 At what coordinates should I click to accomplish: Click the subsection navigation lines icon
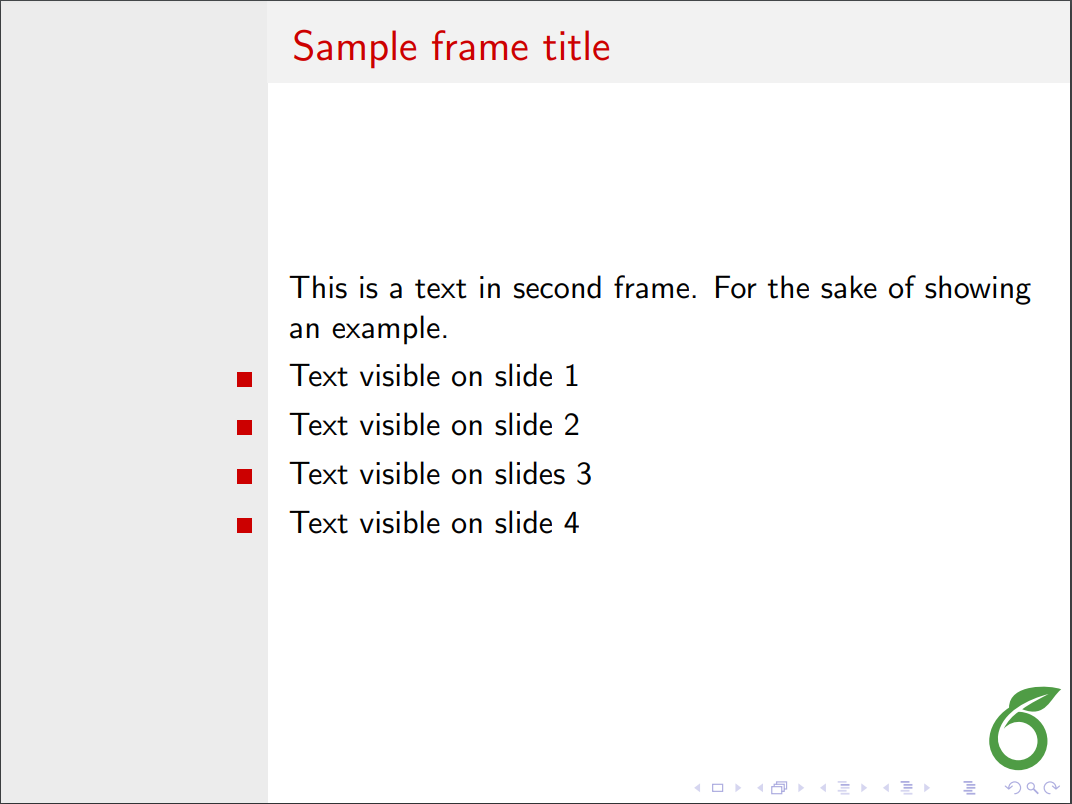click(x=843, y=788)
